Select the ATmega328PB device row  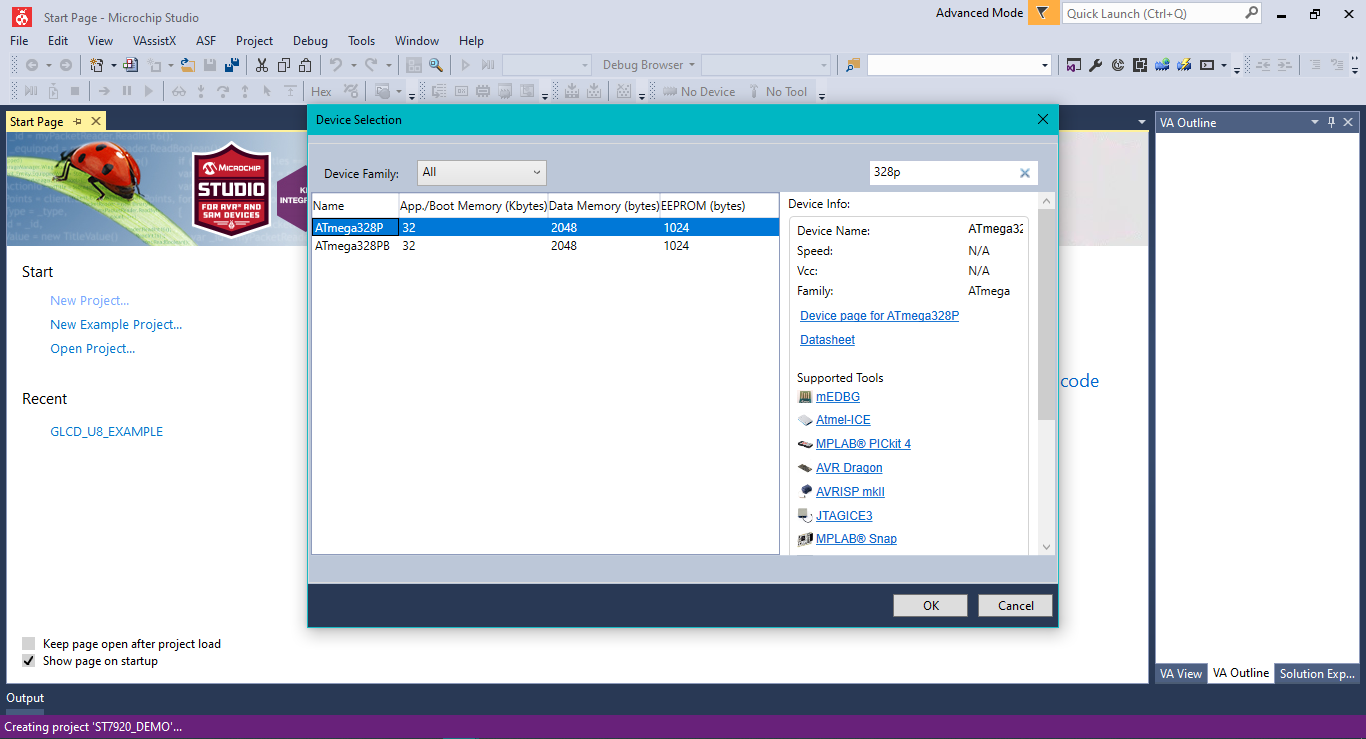[545, 246]
